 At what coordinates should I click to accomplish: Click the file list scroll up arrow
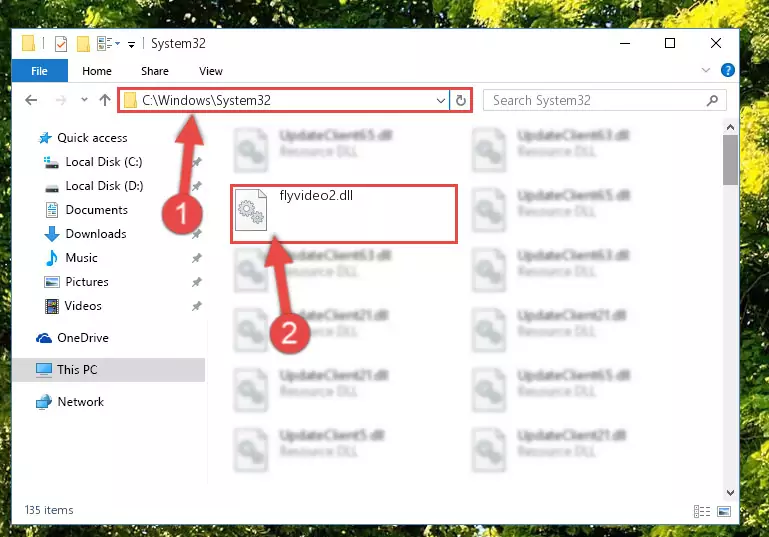(730, 128)
